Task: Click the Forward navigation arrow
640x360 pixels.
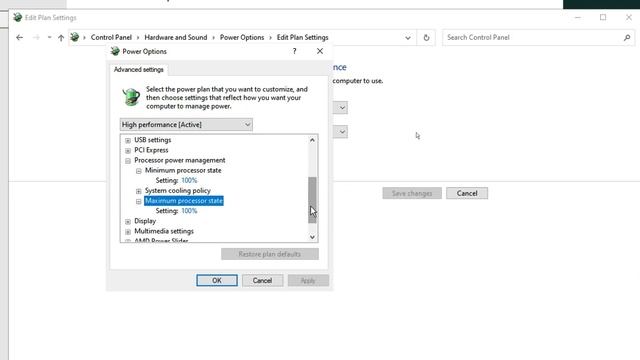Action: pos(36,38)
